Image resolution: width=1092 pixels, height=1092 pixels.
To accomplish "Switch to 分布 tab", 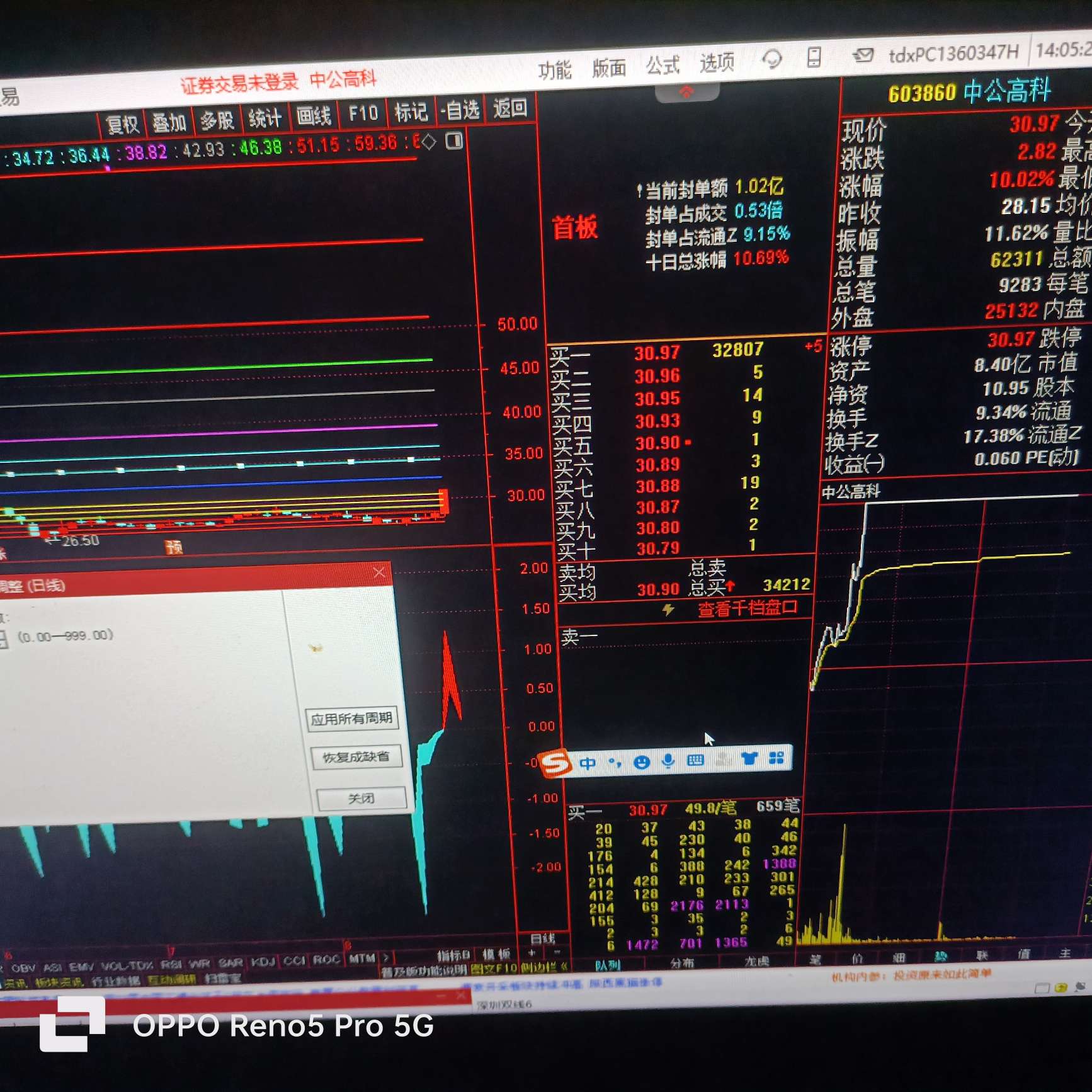I will click(682, 963).
